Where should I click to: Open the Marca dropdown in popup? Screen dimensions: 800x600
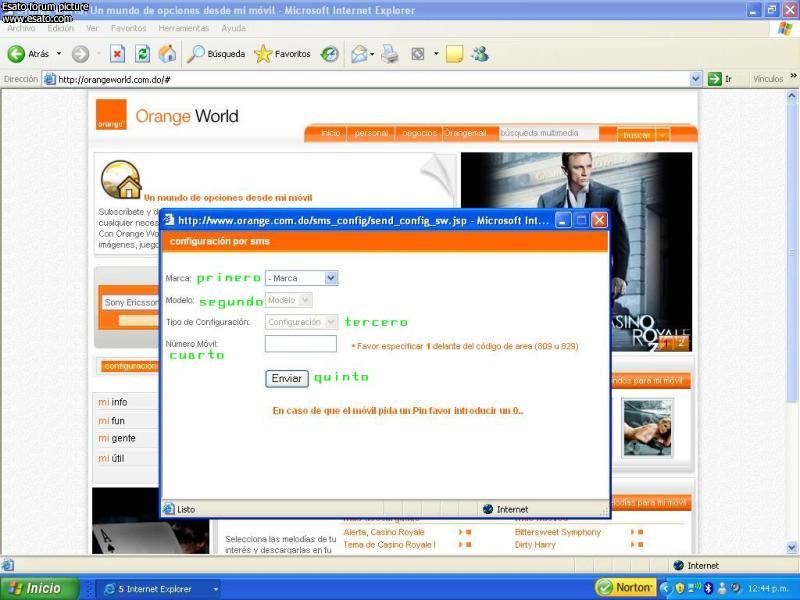[x=301, y=278]
